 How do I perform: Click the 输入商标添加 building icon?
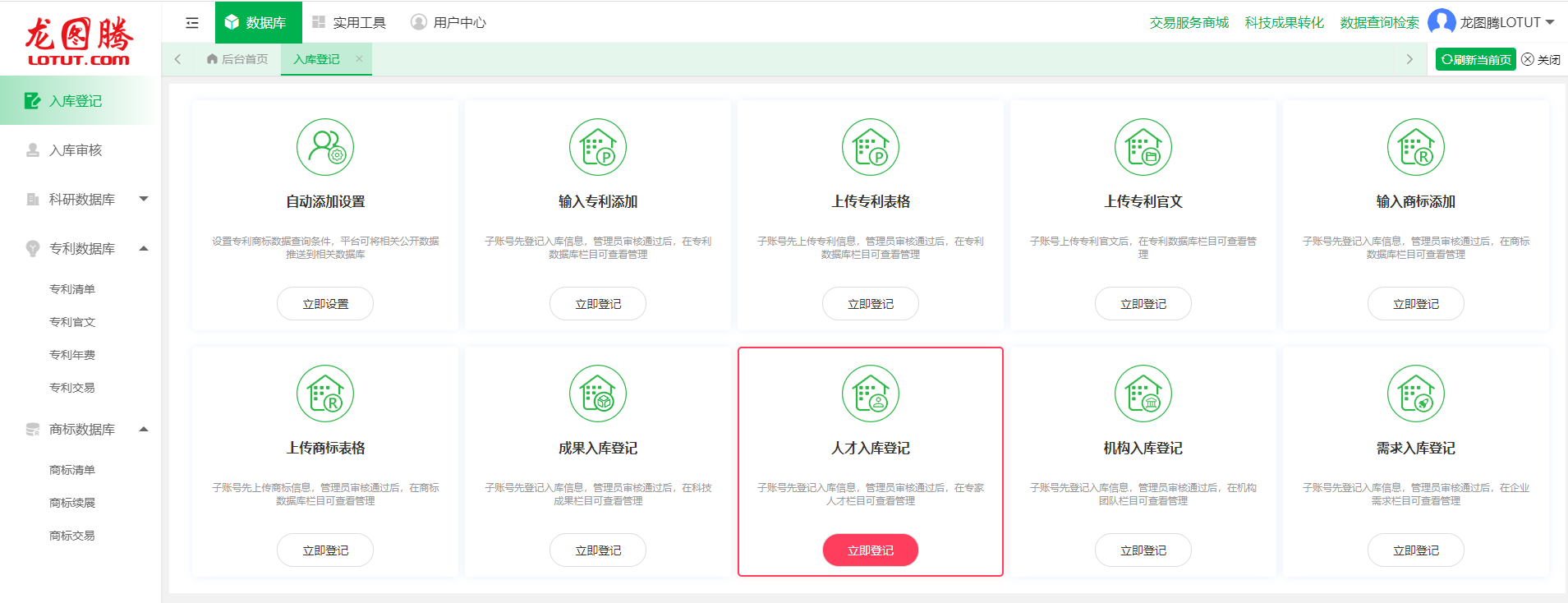[x=1415, y=147]
